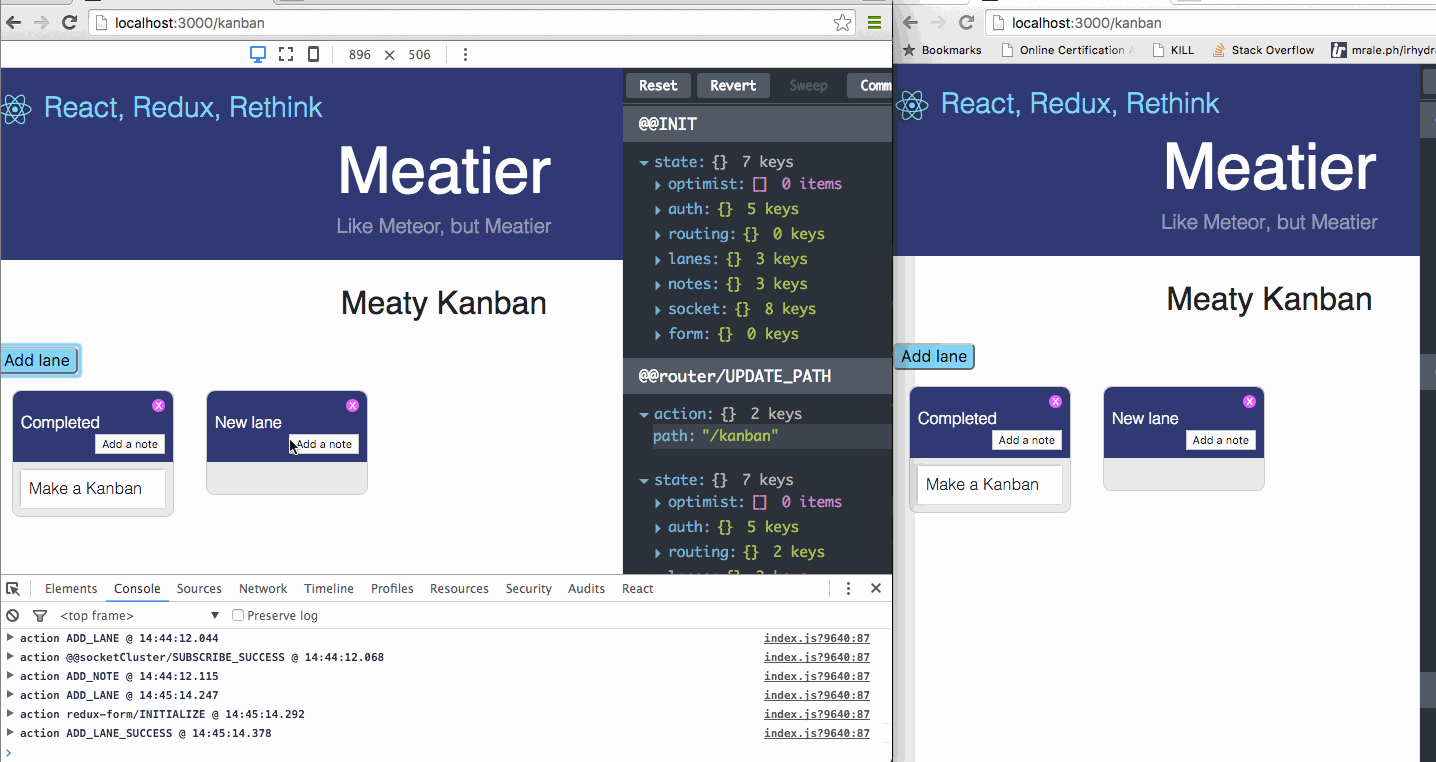
Task: Open the Profiles tab
Action: tap(392, 588)
